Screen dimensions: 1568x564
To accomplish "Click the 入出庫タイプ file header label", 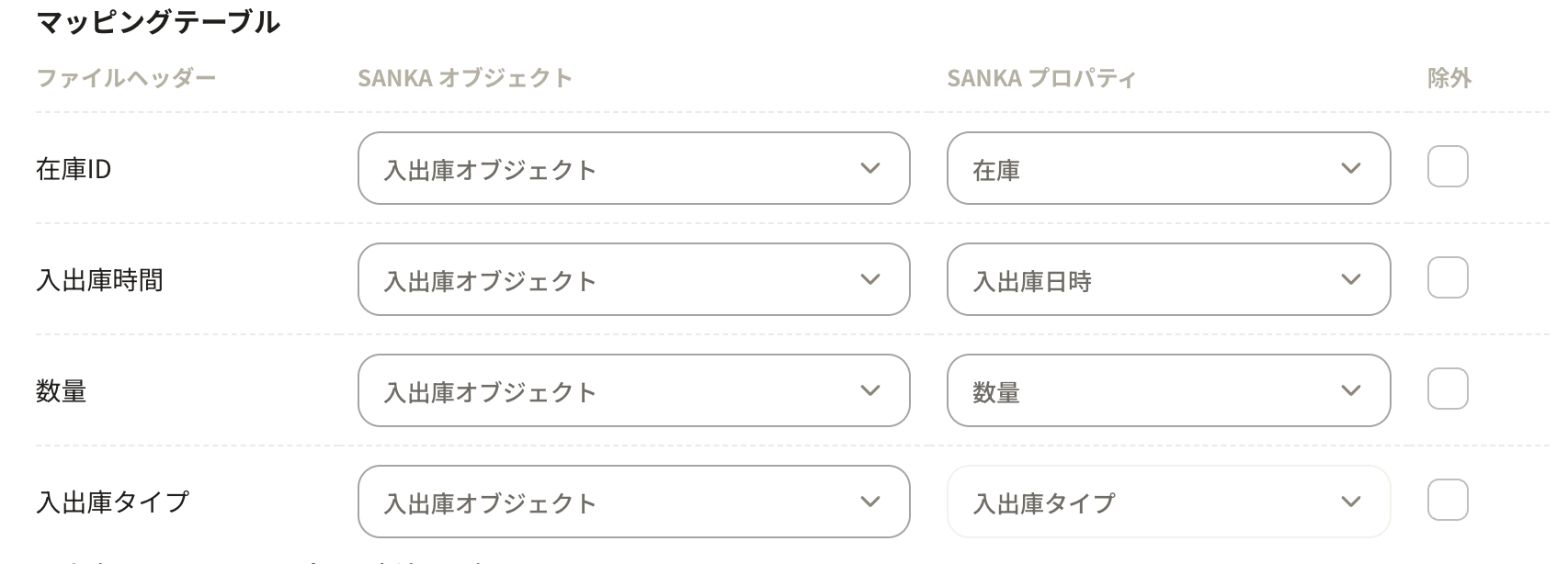I will [112, 502].
